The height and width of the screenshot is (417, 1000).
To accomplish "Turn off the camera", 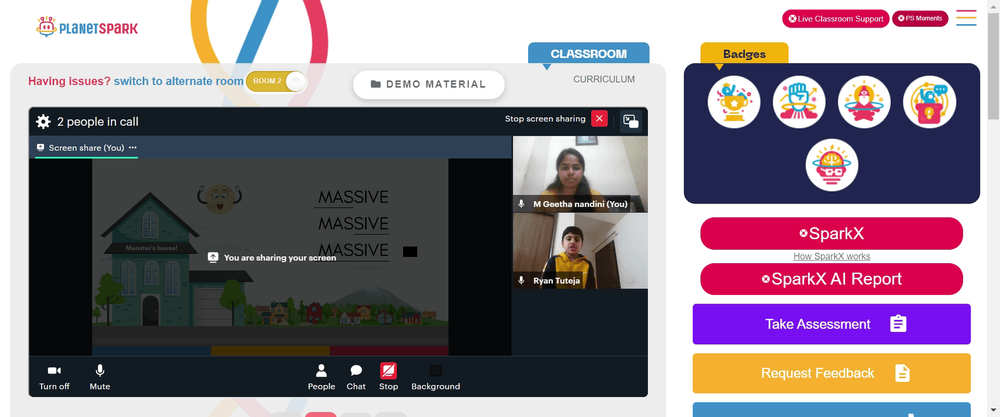I will point(54,377).
